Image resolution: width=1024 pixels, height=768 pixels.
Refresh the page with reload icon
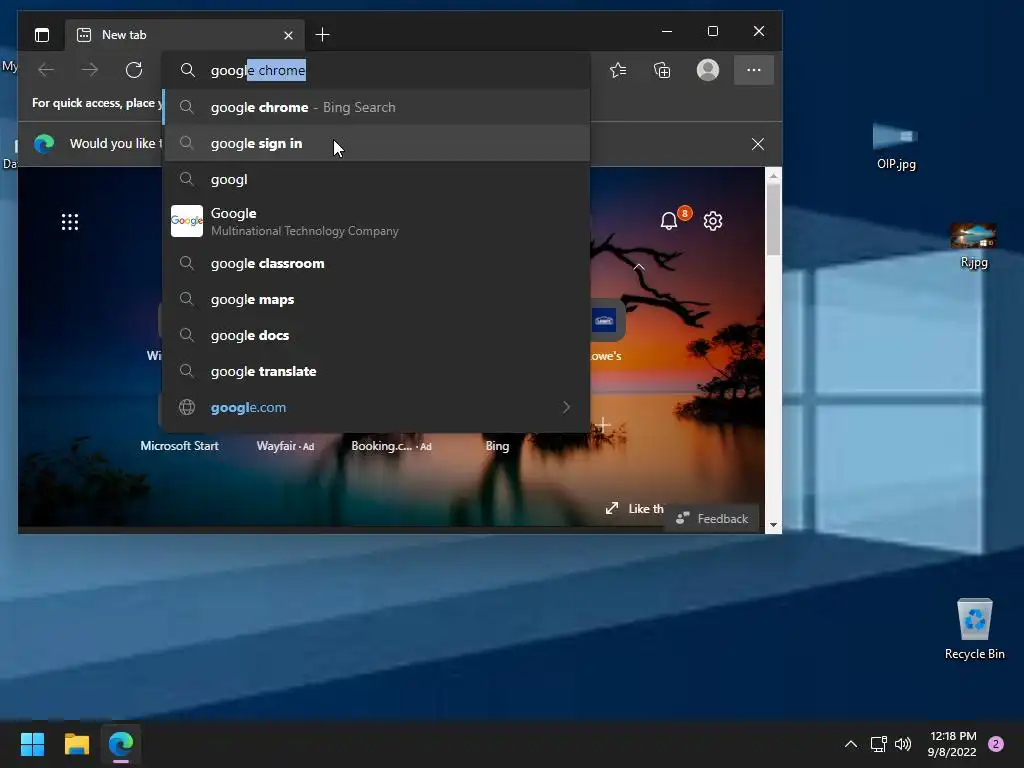click(x=134, y=70)
